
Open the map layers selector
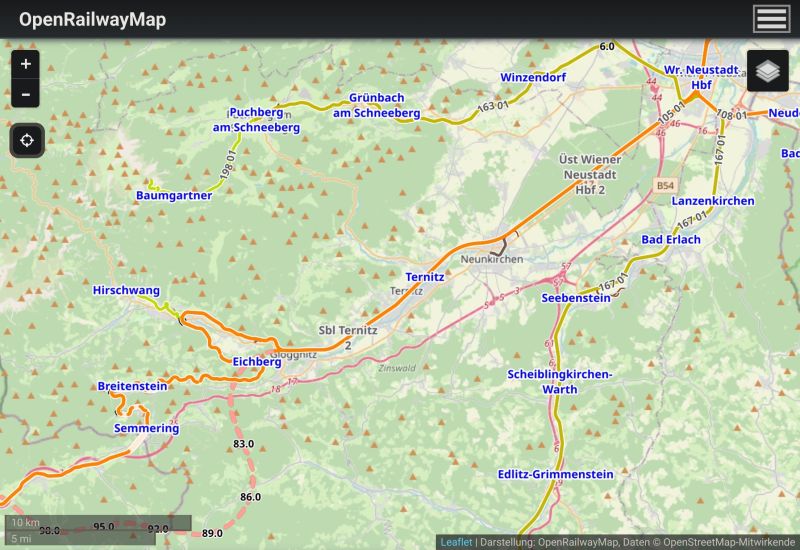767,71
